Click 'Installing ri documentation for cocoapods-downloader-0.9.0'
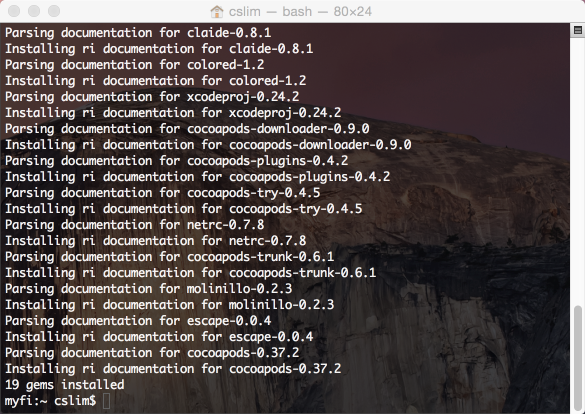This screenshot has width=585, height=414. click(x=208, y=145)
